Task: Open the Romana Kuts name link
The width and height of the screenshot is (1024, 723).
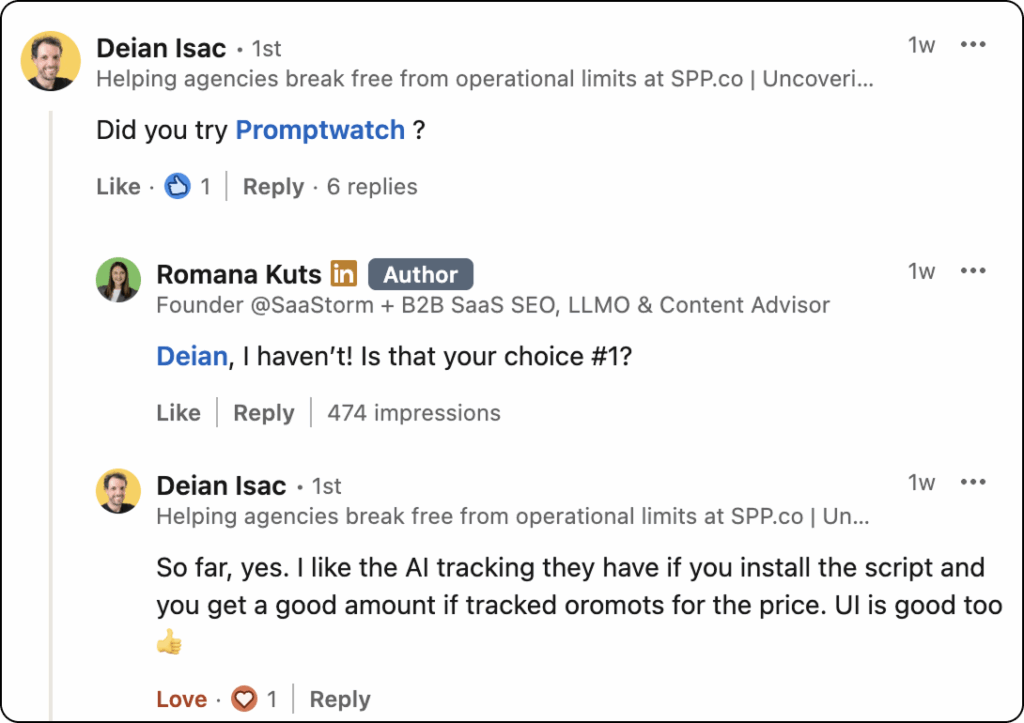Action: [x=239, y=274]
